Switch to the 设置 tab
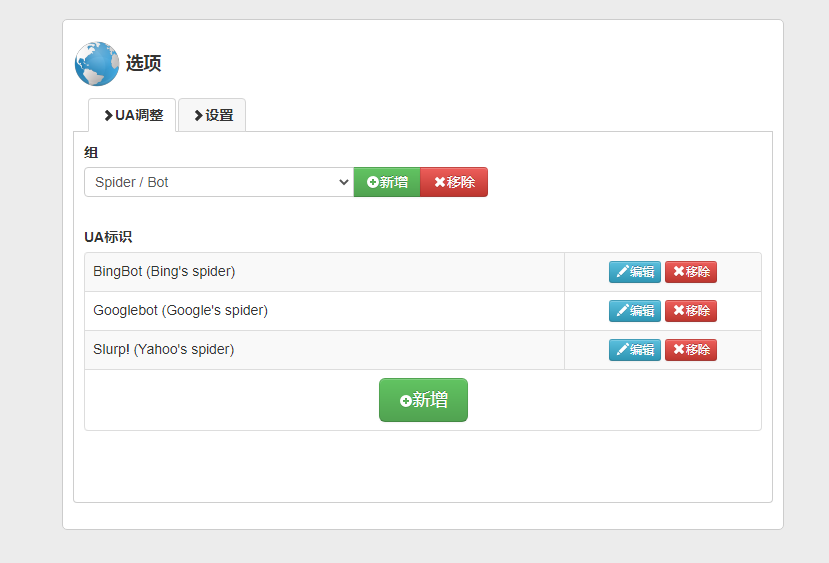The width and height of the screenshot is (829, 563). coord(212,115)
